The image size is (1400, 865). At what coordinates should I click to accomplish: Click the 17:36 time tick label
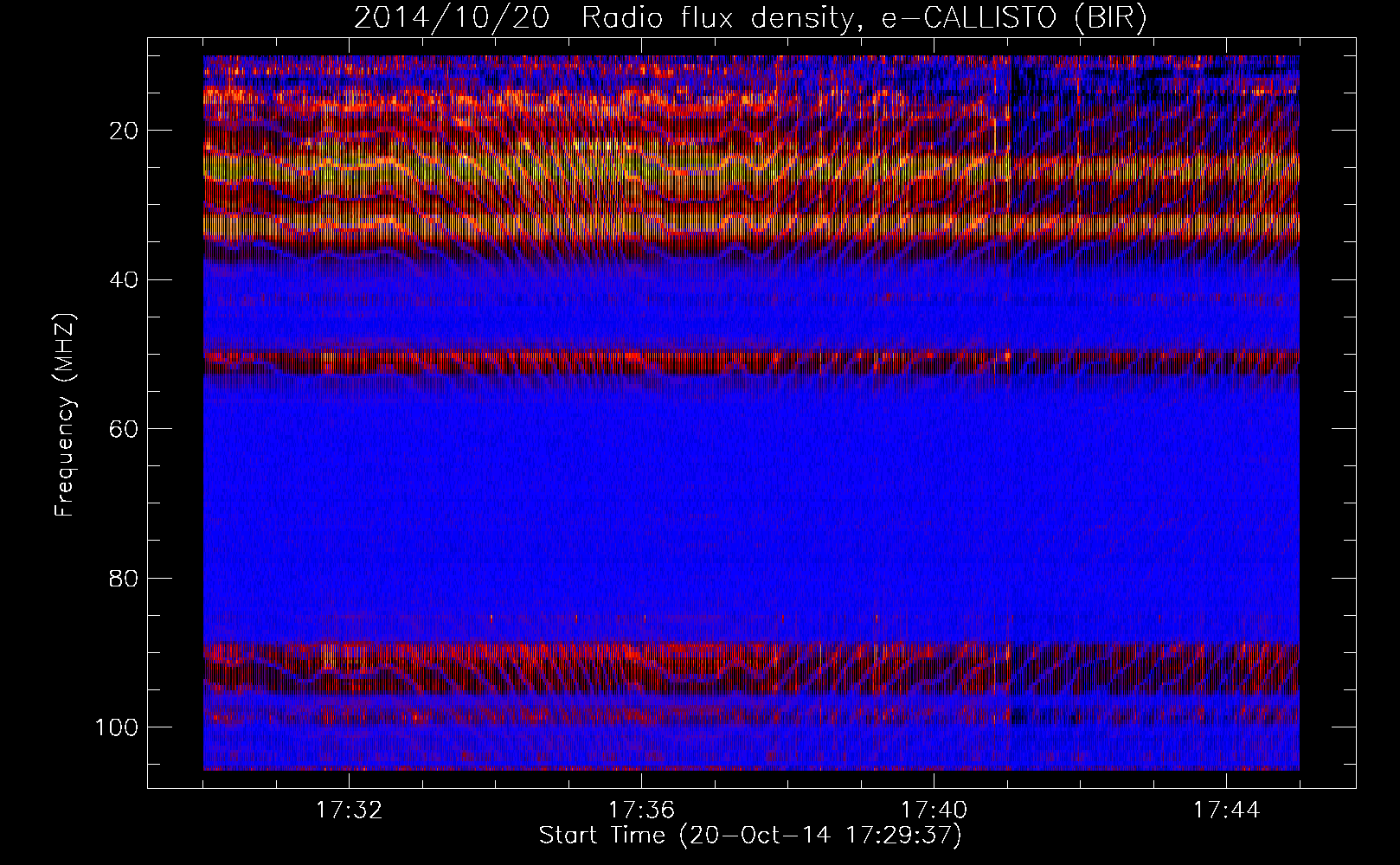(641, 811)
